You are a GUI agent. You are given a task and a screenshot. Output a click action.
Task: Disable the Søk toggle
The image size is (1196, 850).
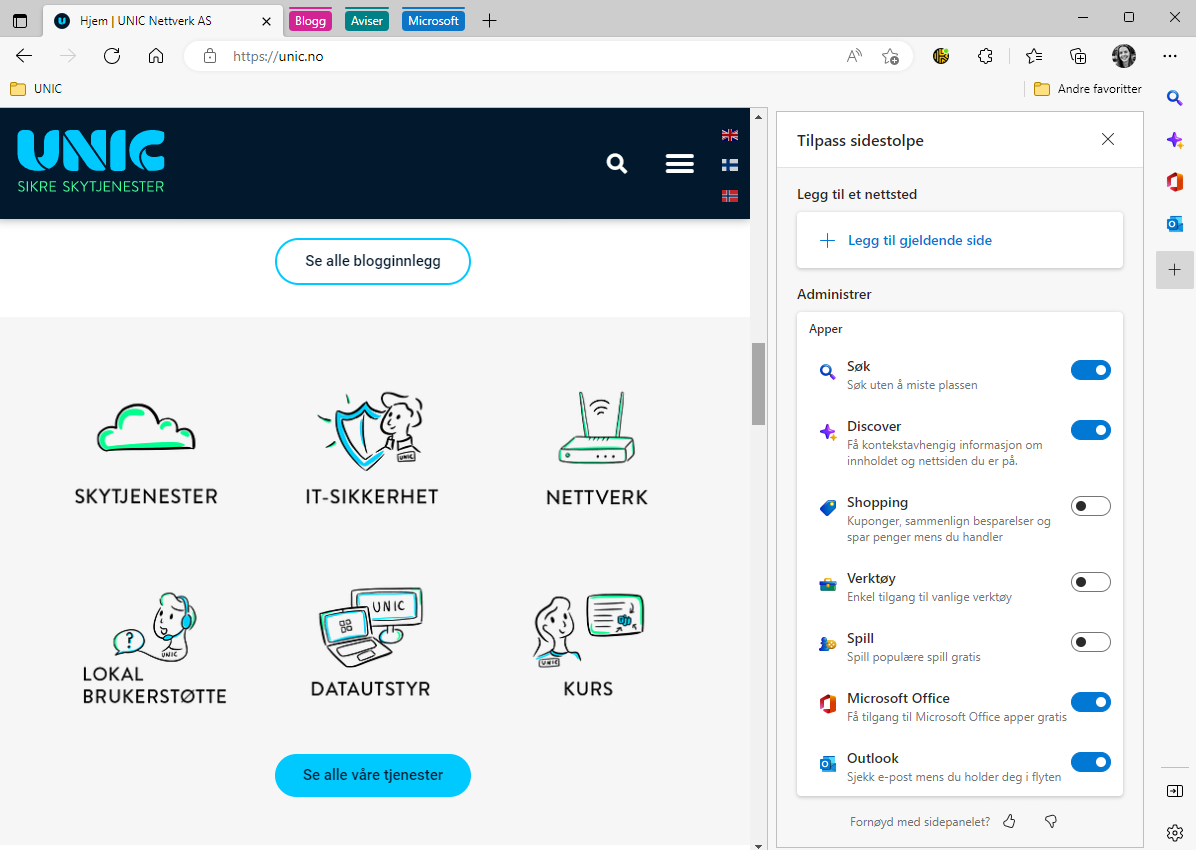click(1090, 369)
